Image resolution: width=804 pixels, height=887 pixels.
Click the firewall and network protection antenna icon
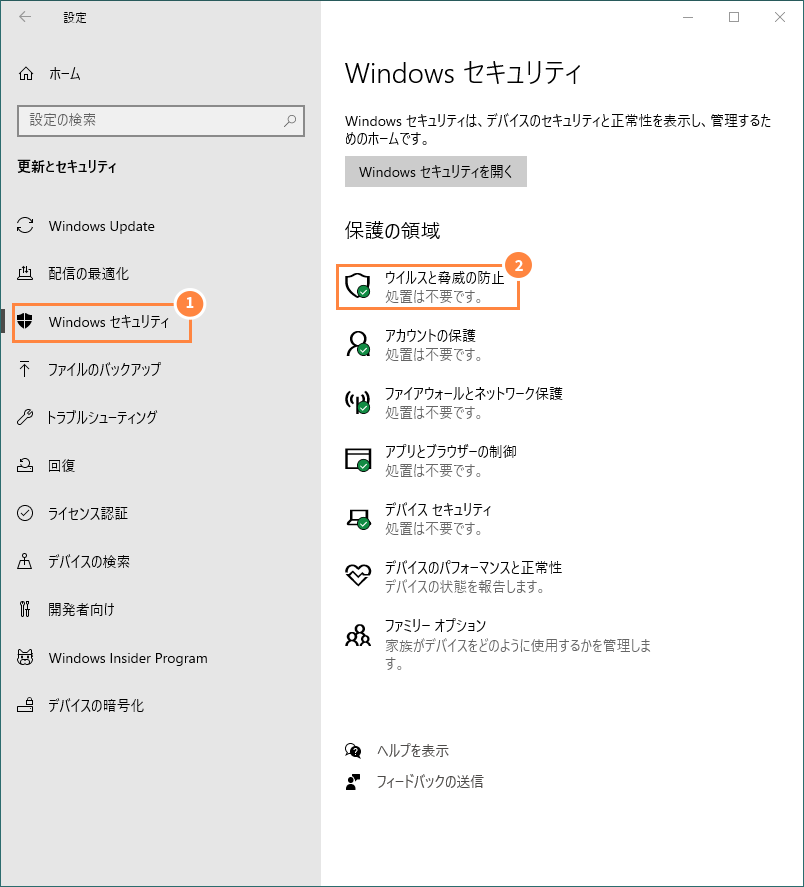click(x=358, y=402)
